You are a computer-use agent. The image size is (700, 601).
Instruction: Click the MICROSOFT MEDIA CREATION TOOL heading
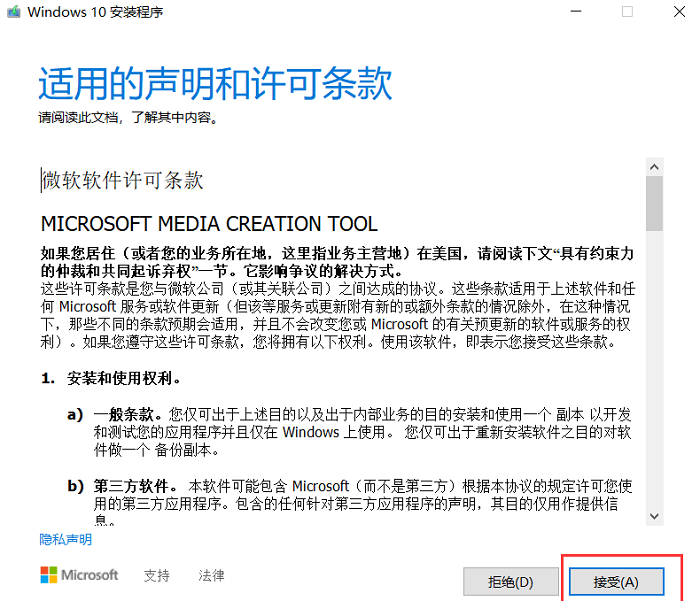click(x=209, y=224)
